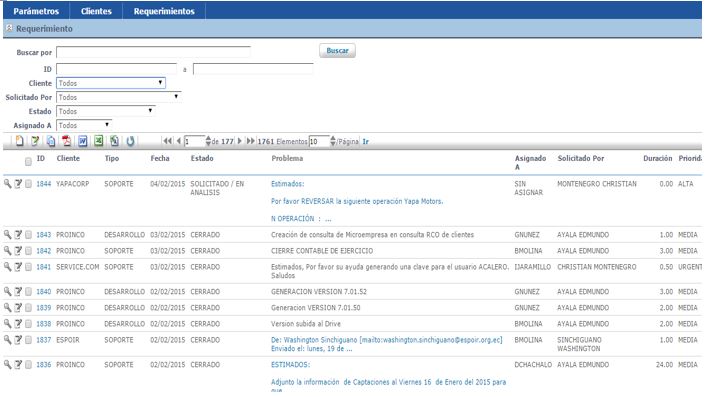Screen dimensions: 714x397
Task: Sort by the Cliente column header
Action: 68,158
